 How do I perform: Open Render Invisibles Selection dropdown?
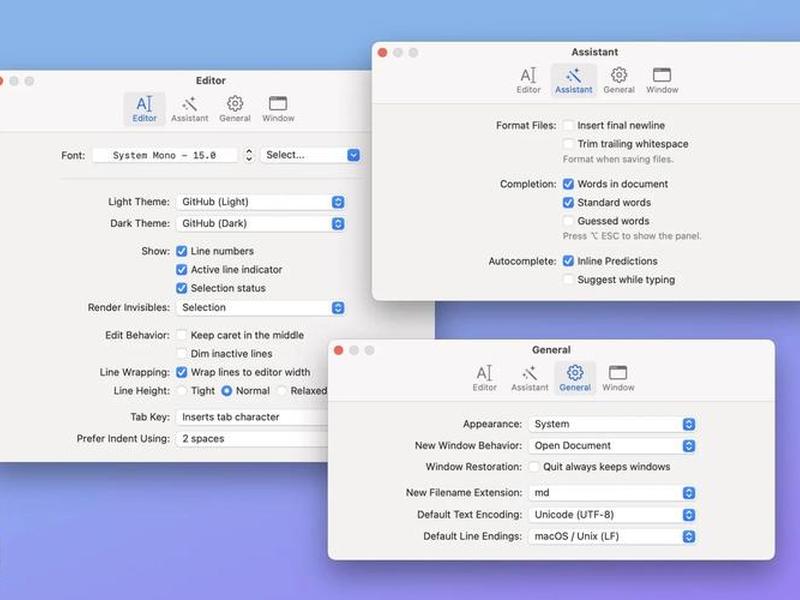260,308
